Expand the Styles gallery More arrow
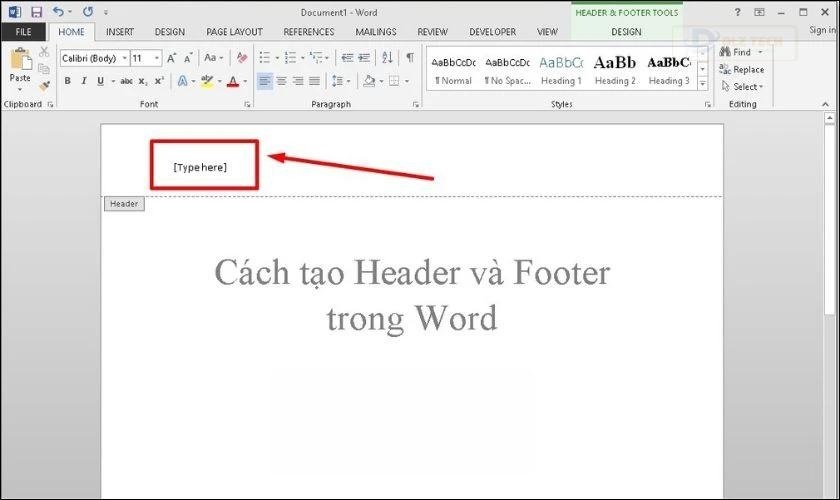The width and height of the screenshot is (840, 500). [x=702, y=84]
